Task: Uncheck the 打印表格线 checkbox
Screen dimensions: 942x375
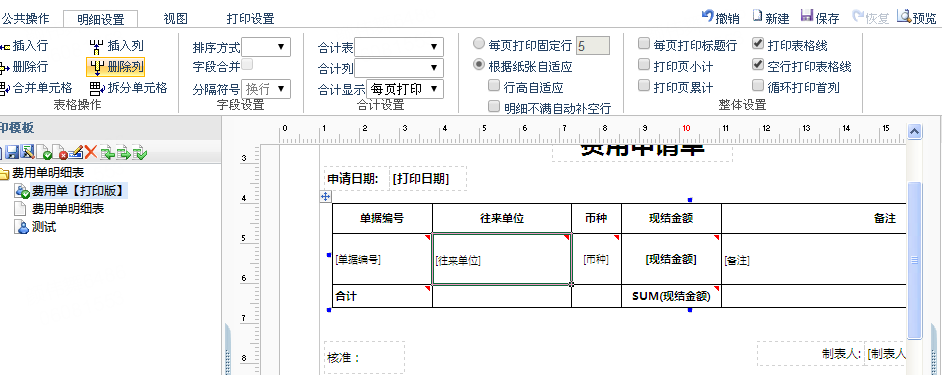Action: (758, 43)
